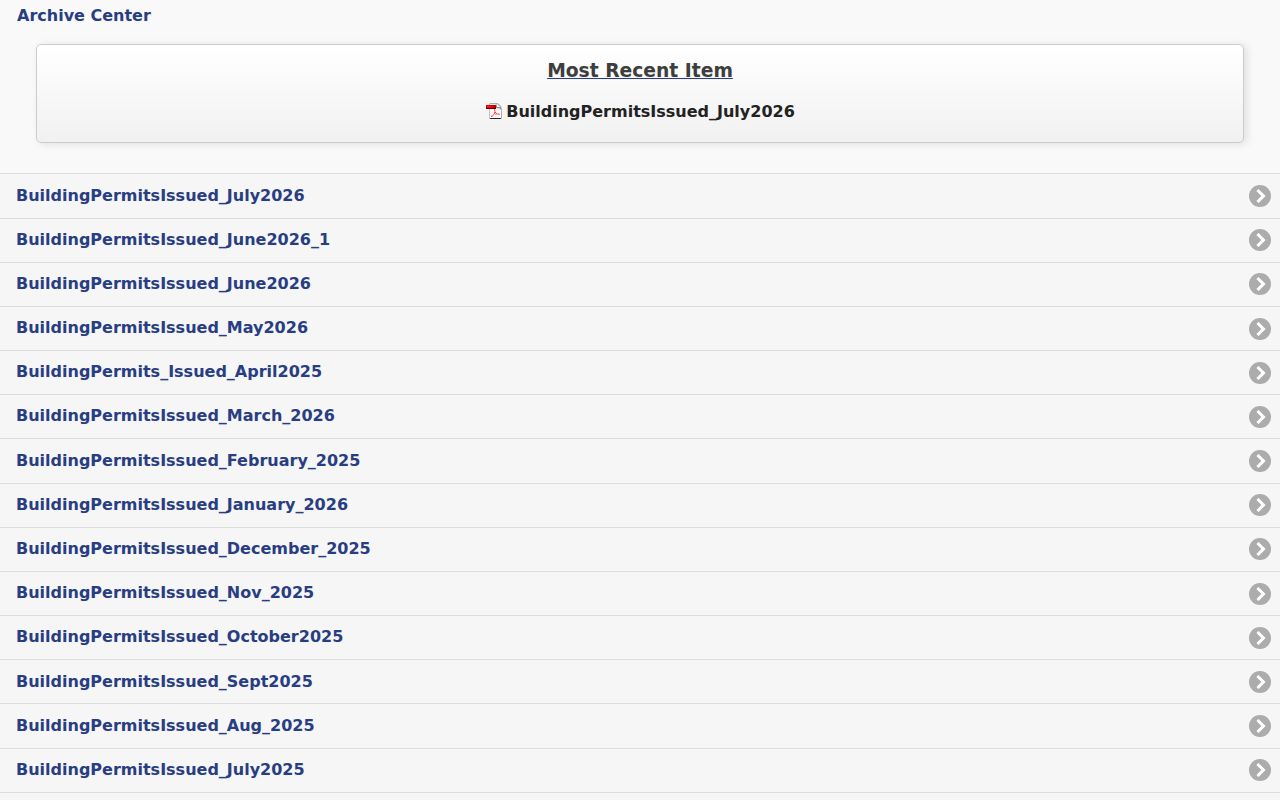Click the Archive Center heading link

(84, 15)
